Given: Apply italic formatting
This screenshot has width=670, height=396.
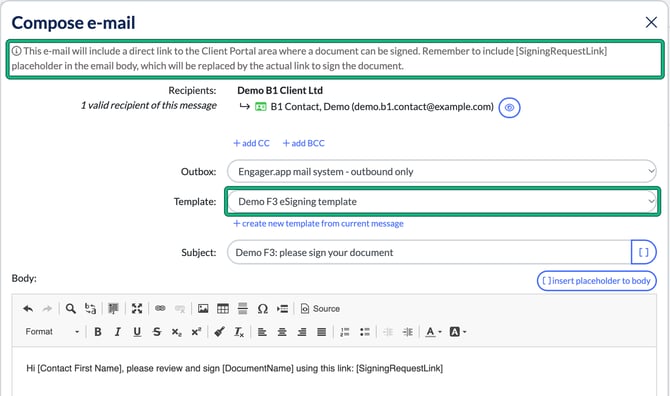Looking at the screenshot, I should [118, 332].
